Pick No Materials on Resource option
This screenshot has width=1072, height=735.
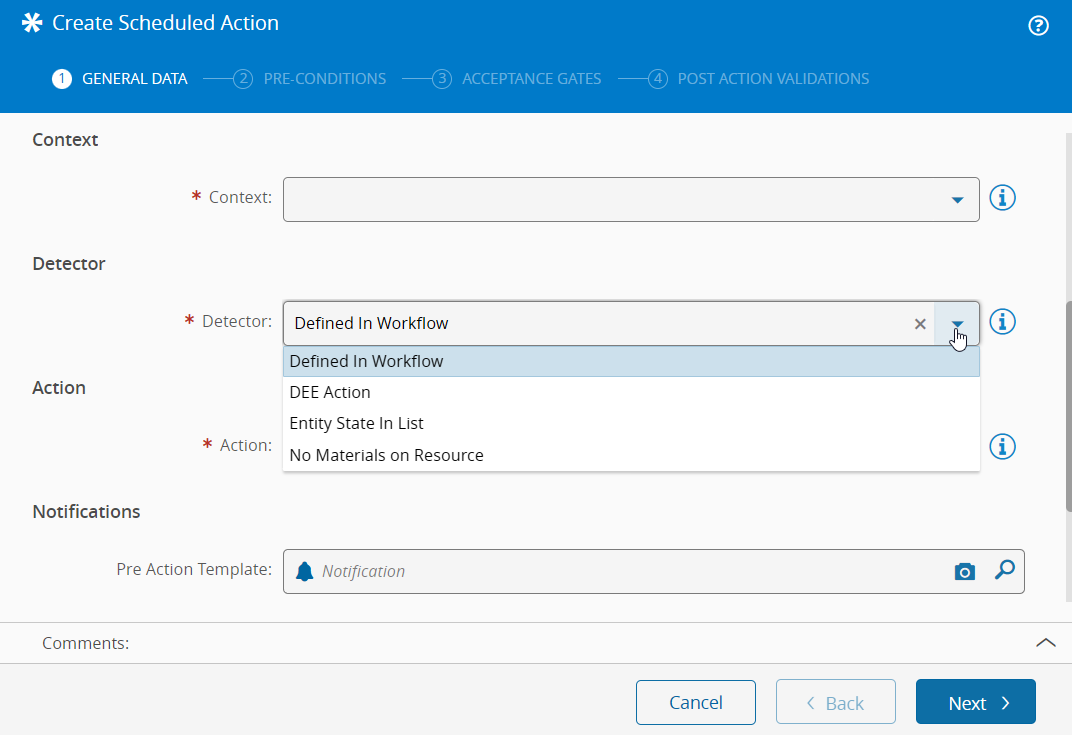coord(386,455)
